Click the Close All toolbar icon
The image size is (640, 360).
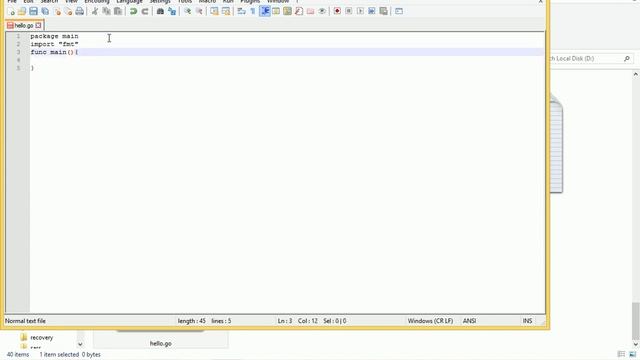pyautogui.click(x=68, y=11)
